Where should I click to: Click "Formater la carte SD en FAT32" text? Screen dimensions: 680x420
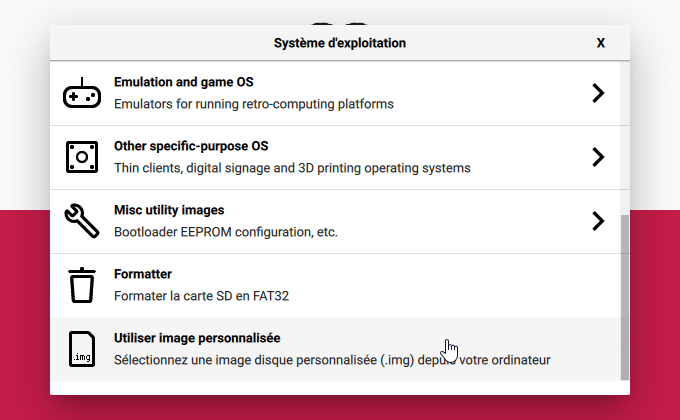(x=201, y=296)
